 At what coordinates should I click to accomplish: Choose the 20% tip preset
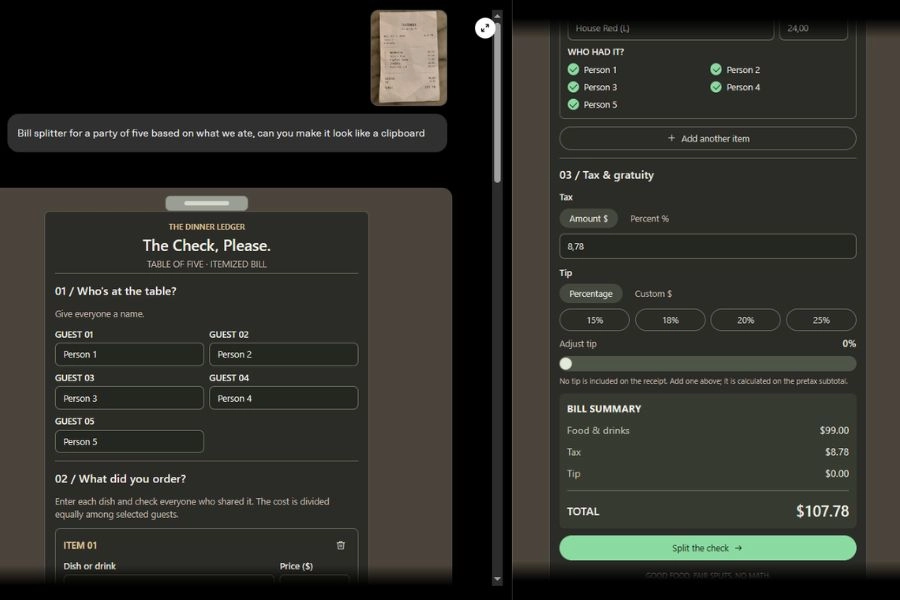pyautogui.click(x=746, y=320)
